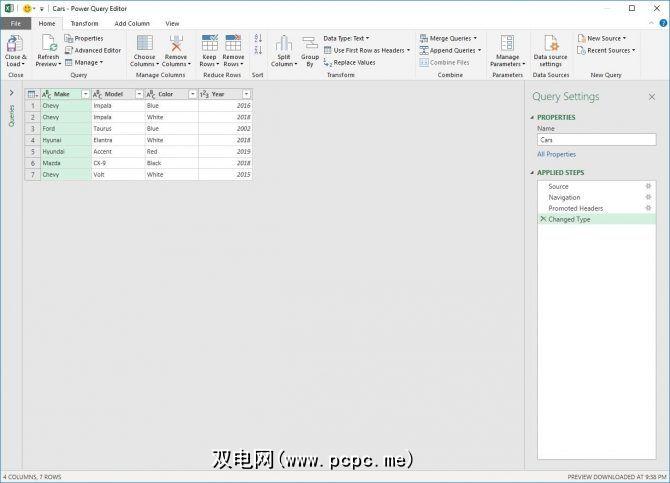Expand the collapsed Queries pane
The image size is (670, 483).
[x=11, y=93]
